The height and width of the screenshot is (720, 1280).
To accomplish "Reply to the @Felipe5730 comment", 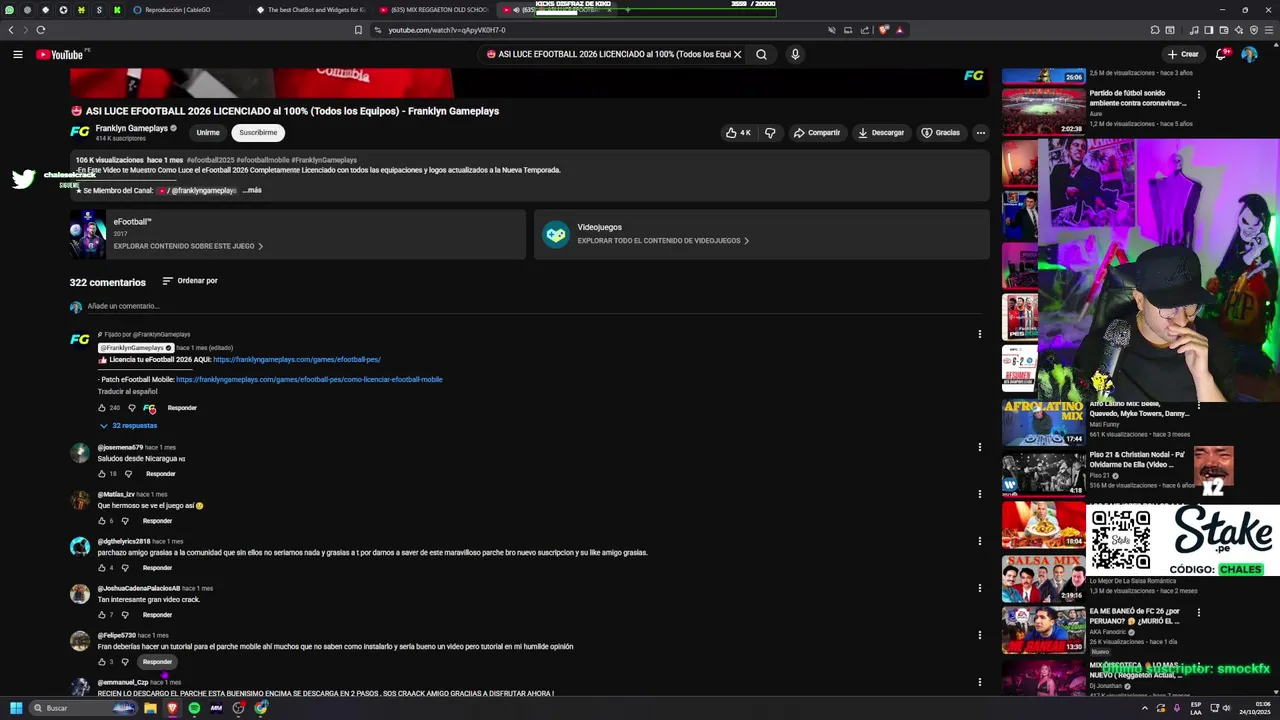I will (x=157, y=661).
